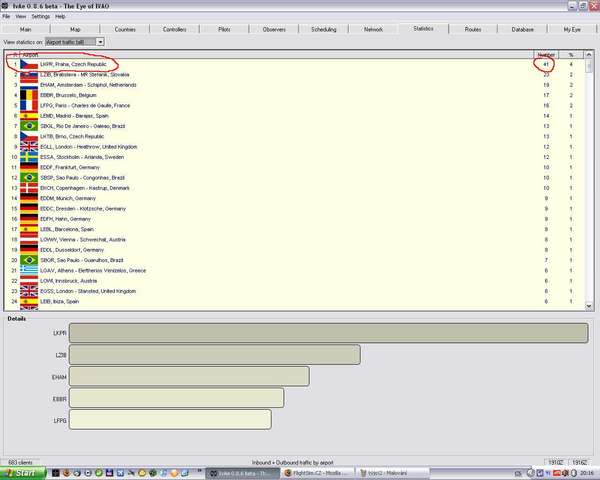Select the EDDC, Dresden - Klotzsche row
The width and height of the screenshot is (600, 480).
tap(295, 209)
